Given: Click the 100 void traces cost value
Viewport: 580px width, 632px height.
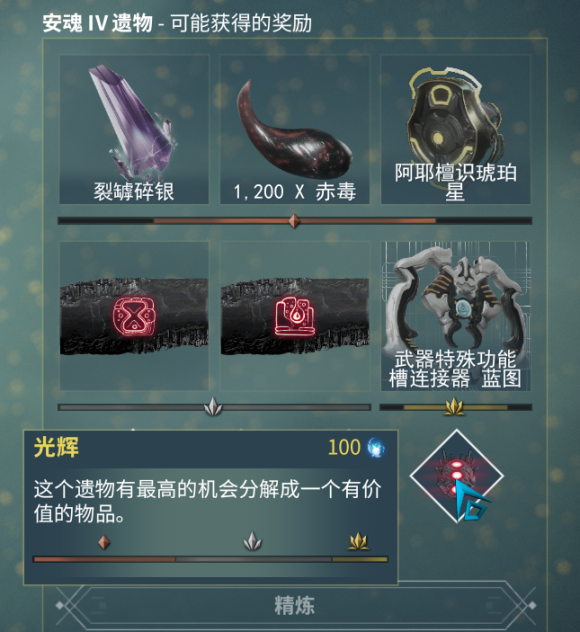Looking at the screenshot, I should coord(345,447).
